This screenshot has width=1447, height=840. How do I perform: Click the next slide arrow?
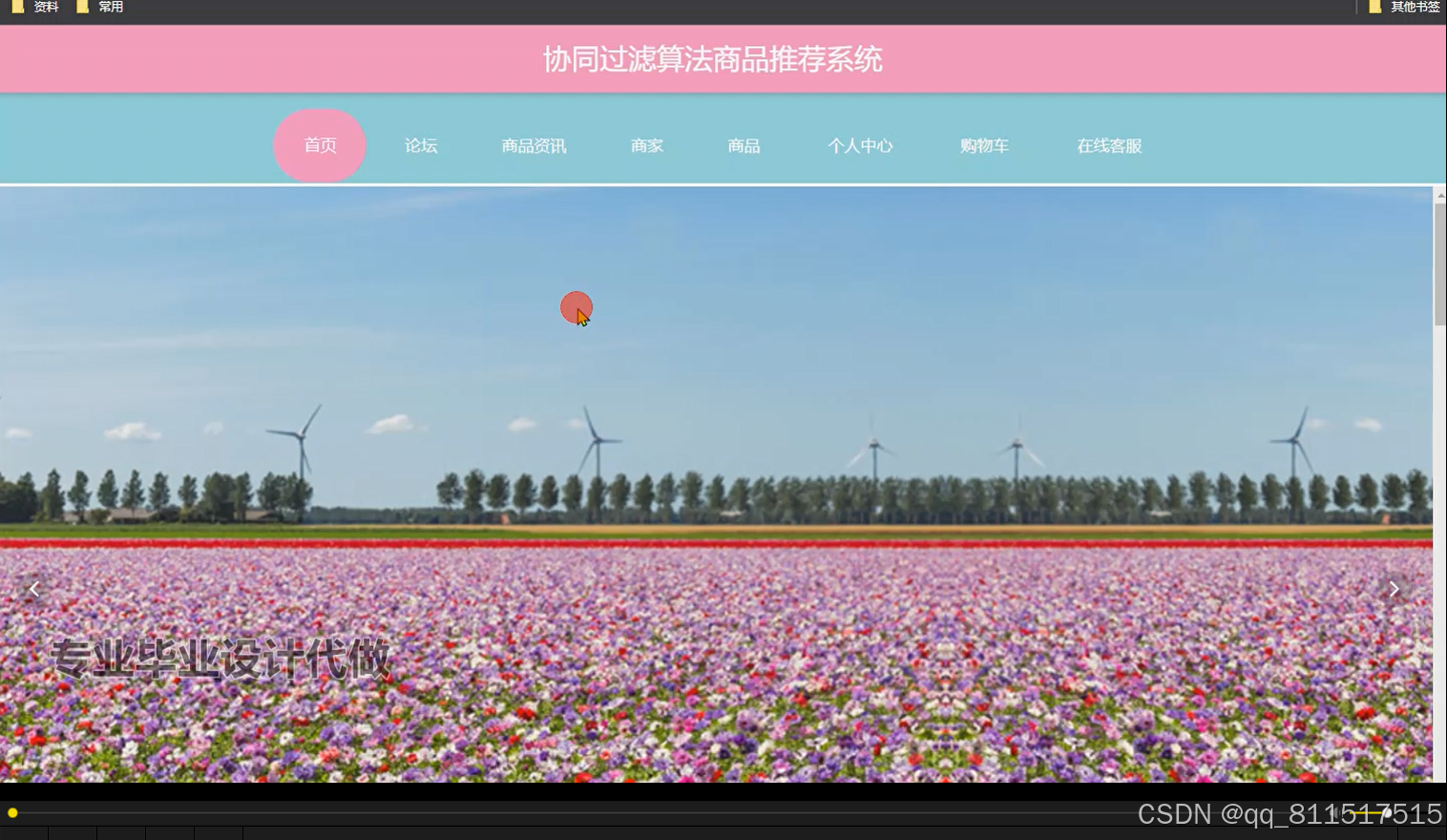click(x=1395, y=588)
